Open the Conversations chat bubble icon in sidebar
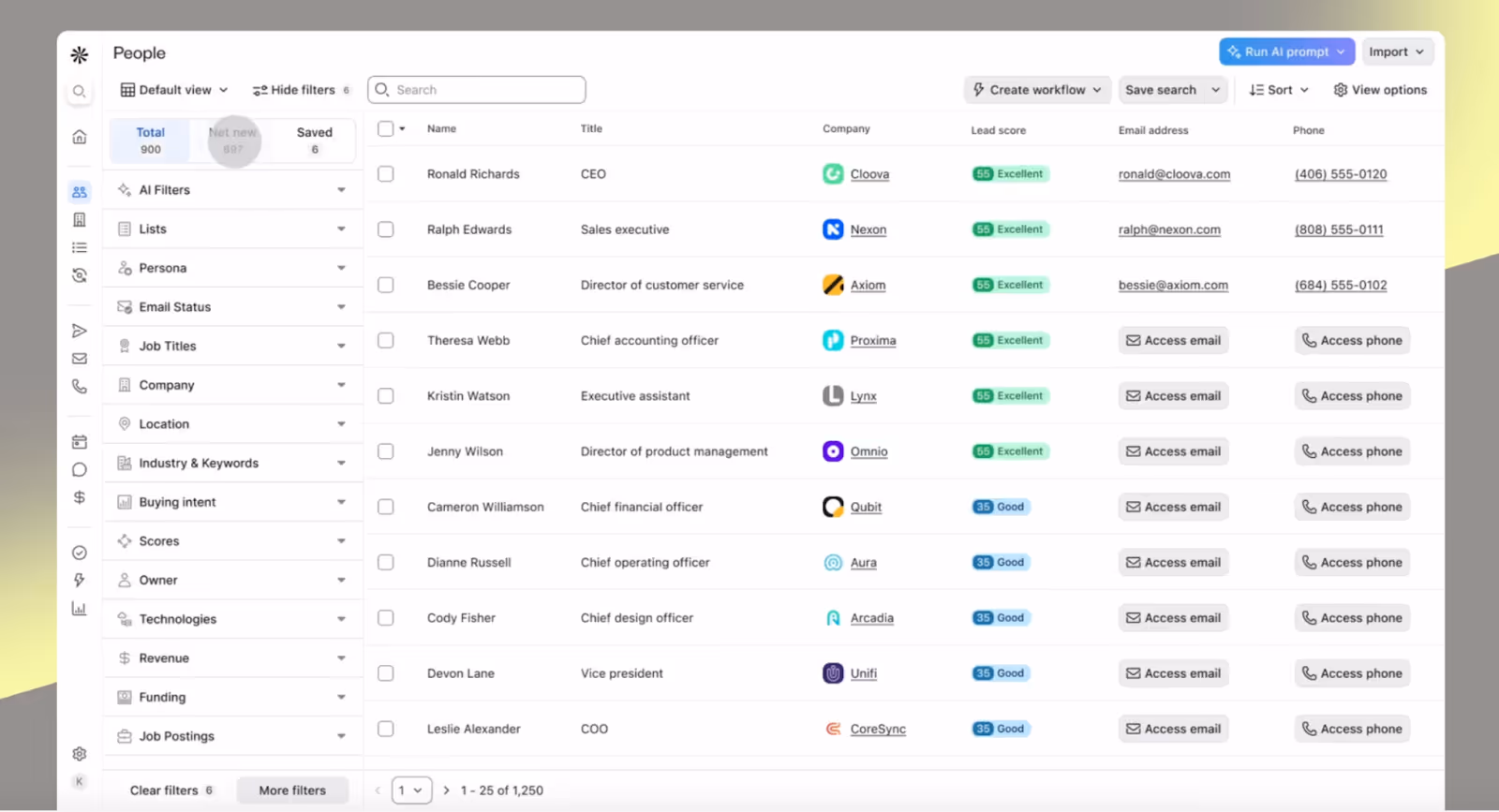The height and width of the screenshot is (812, 1499). pos(80,469)
